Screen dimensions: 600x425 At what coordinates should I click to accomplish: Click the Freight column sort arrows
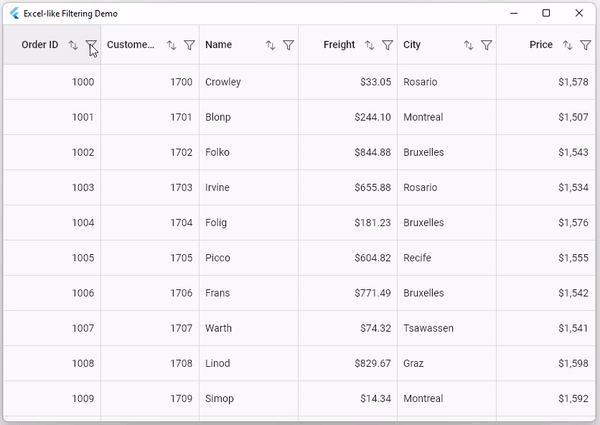coord(369,45)
